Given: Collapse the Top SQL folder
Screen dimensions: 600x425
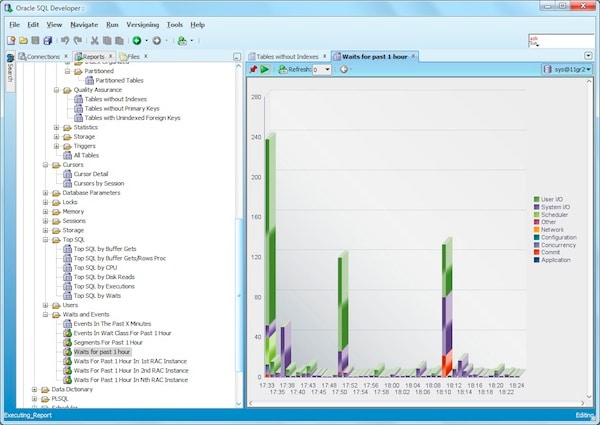Looking at the screenshot, I should click(46, 240).
